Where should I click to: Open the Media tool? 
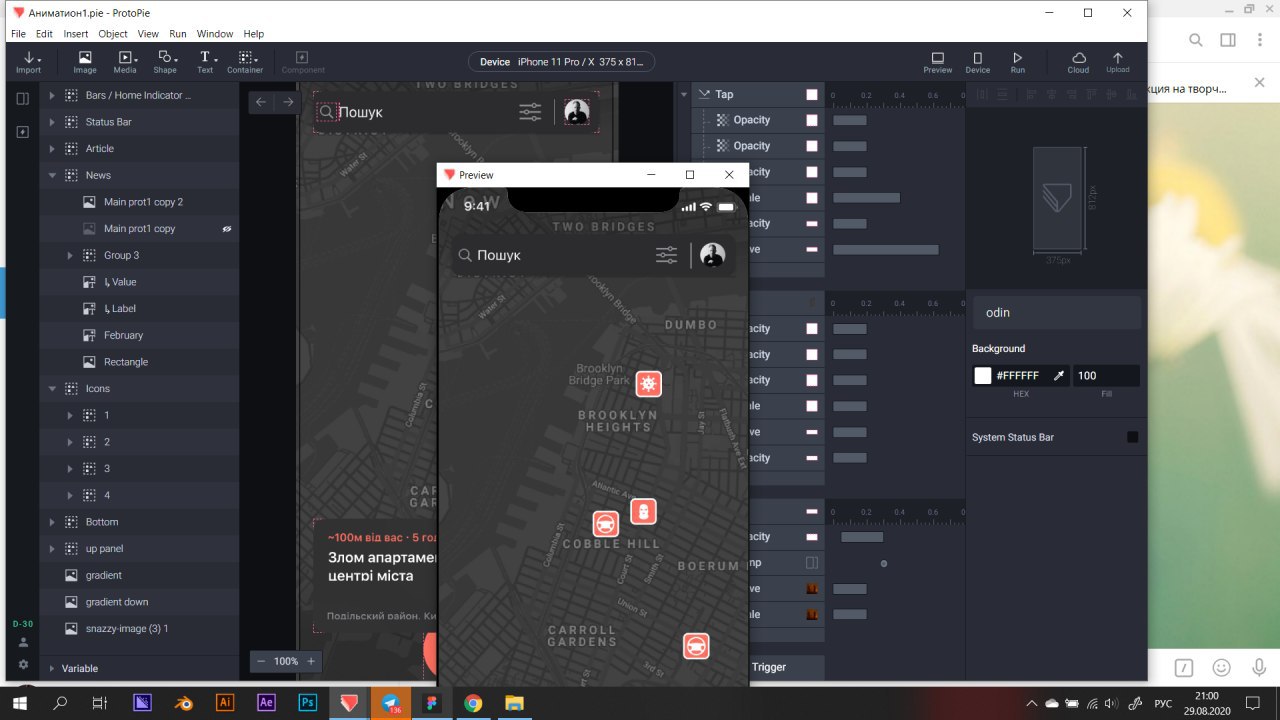click(x=125, y=62)
